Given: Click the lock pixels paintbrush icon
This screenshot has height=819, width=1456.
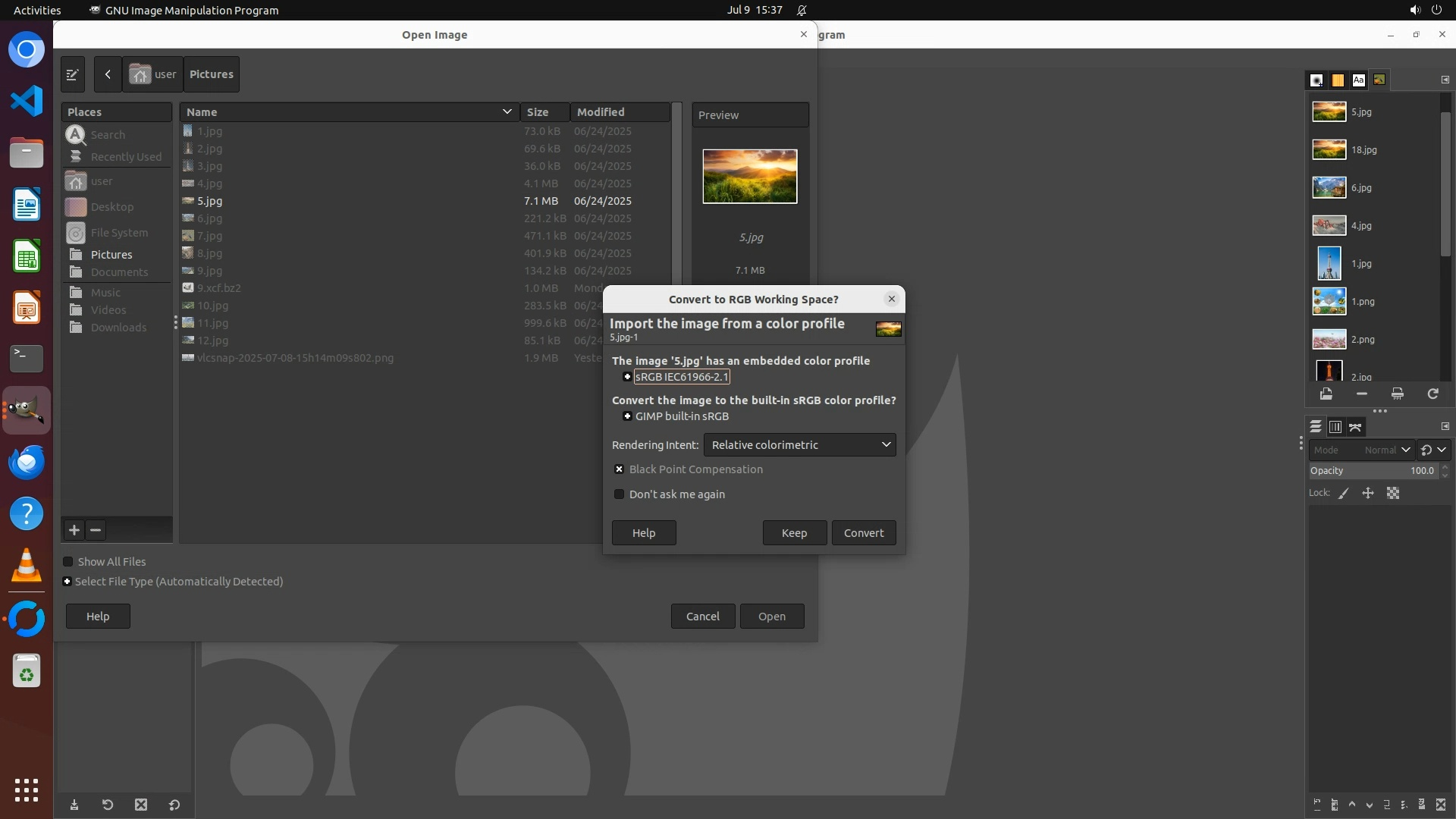Looking at the screenshot, I should tap(1344, 494).
